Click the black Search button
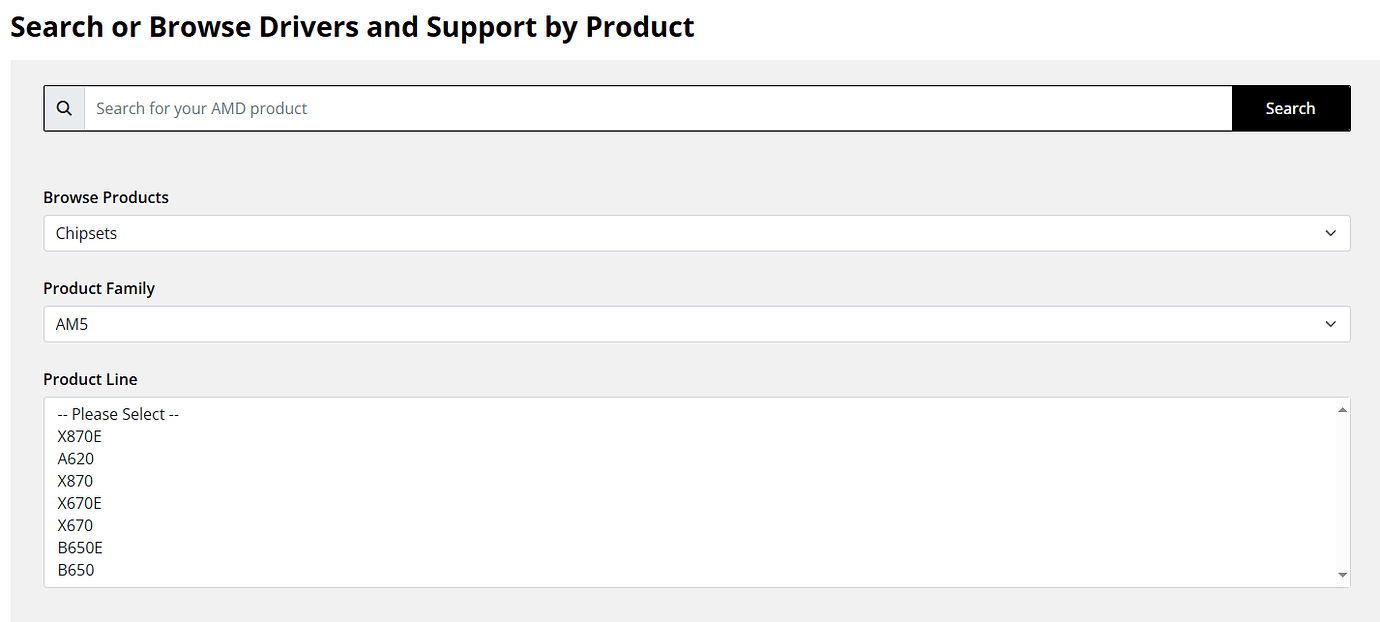The image size is (1380, 622). tap(1290, 108)
